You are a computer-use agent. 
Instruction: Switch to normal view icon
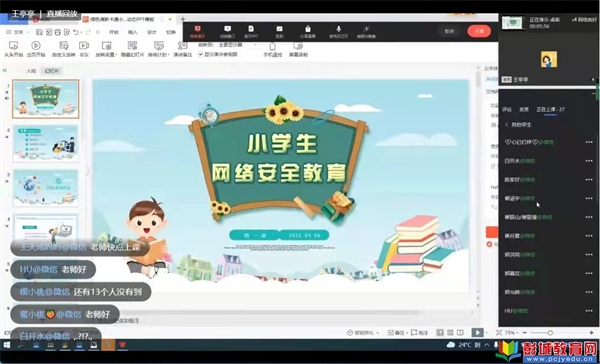[x=440, y=333]
